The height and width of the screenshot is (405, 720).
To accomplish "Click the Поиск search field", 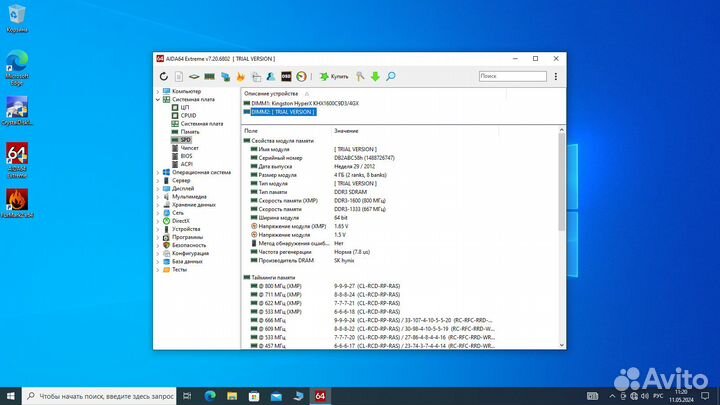I will (512, 76).
